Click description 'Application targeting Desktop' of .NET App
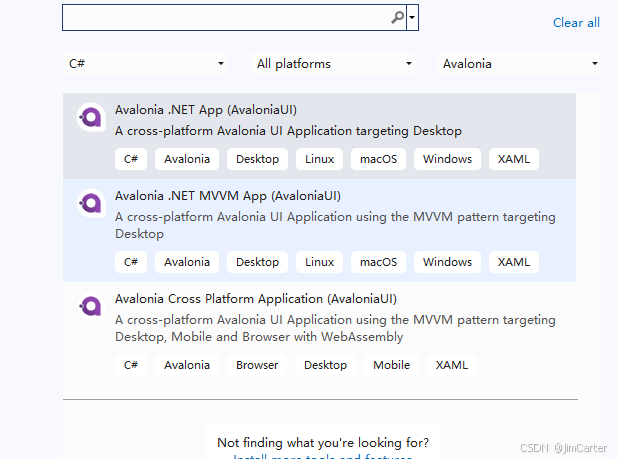Viewport: 617px width, 459px height. (x=288, y=131)
